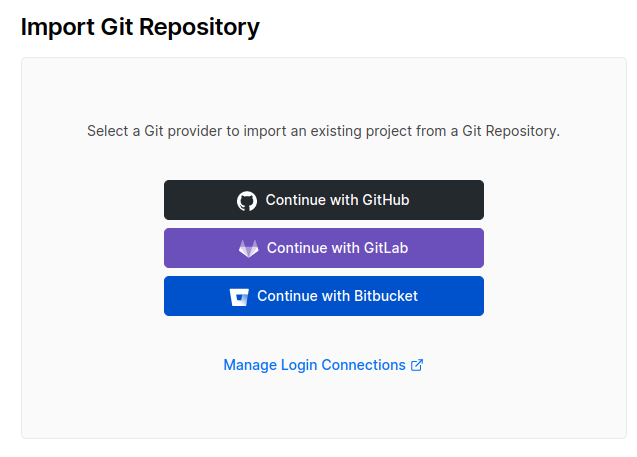
Task: Select GitLab as the Git provider
Action: tap(323, 248)
